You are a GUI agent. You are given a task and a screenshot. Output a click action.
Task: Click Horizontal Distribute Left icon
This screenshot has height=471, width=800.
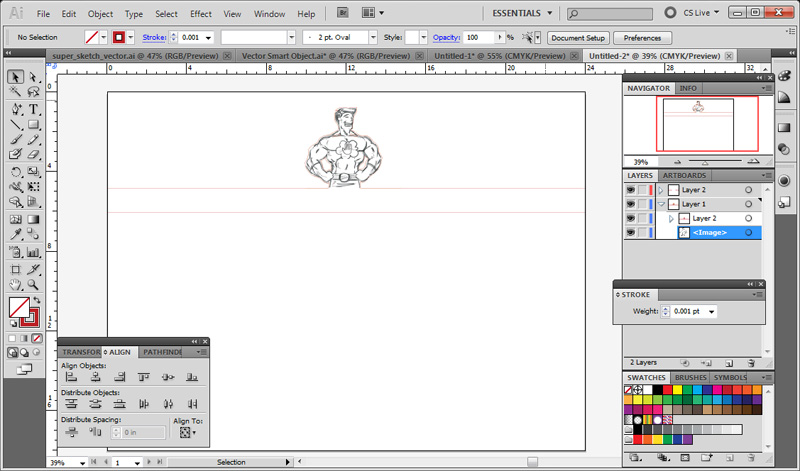pos(144,404)
